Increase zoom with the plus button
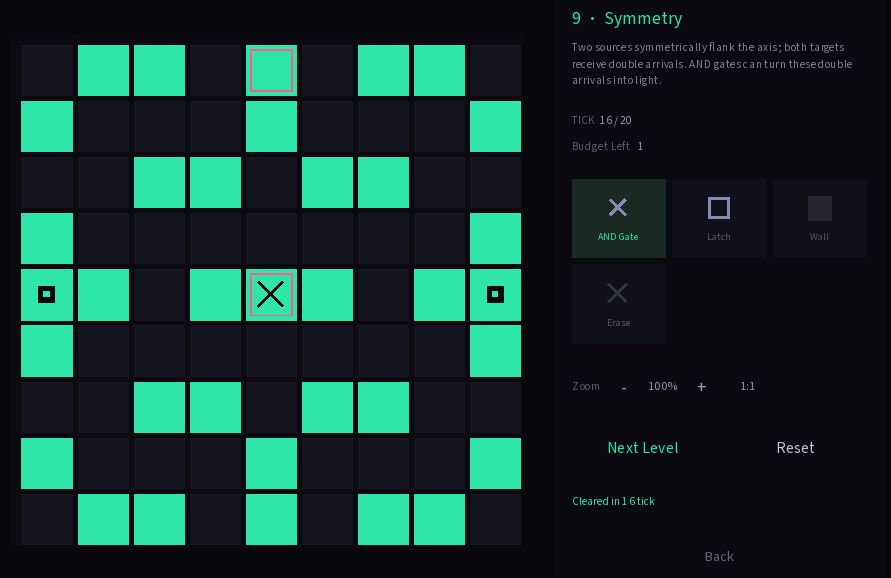This screenshot has width=891, height=578. [x=702, y=386]
